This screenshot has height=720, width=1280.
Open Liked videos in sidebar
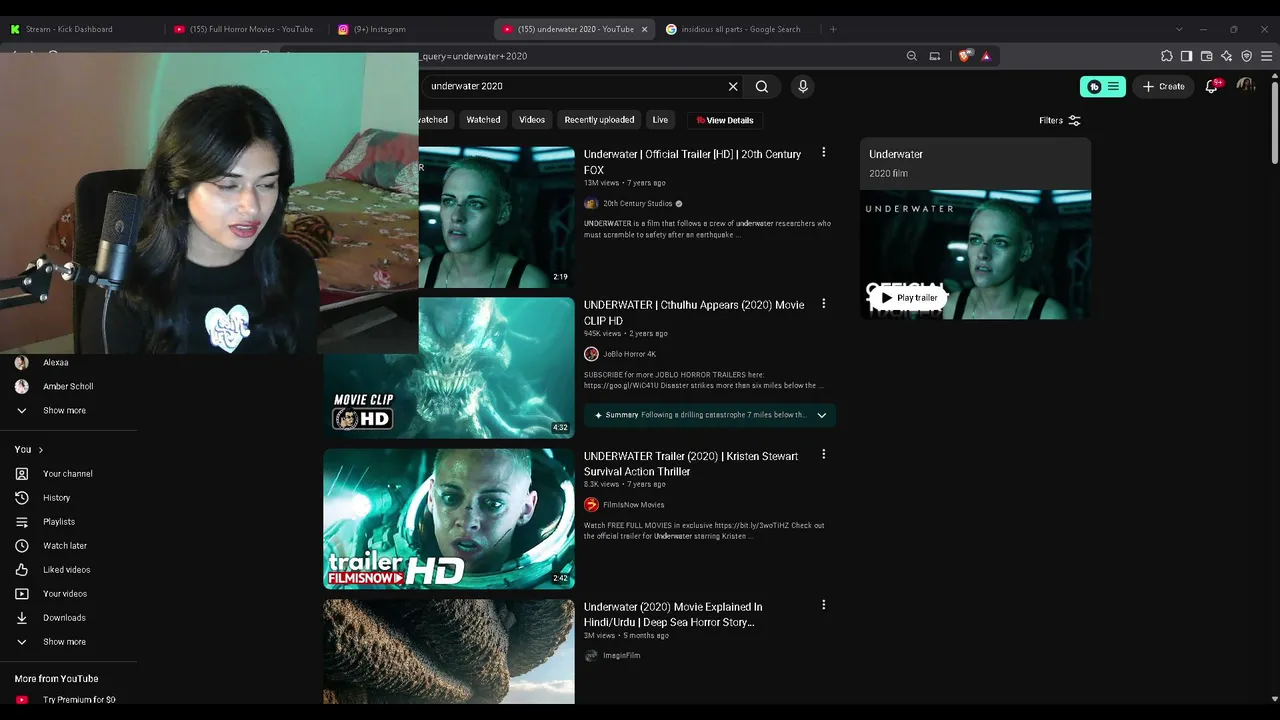68,570
